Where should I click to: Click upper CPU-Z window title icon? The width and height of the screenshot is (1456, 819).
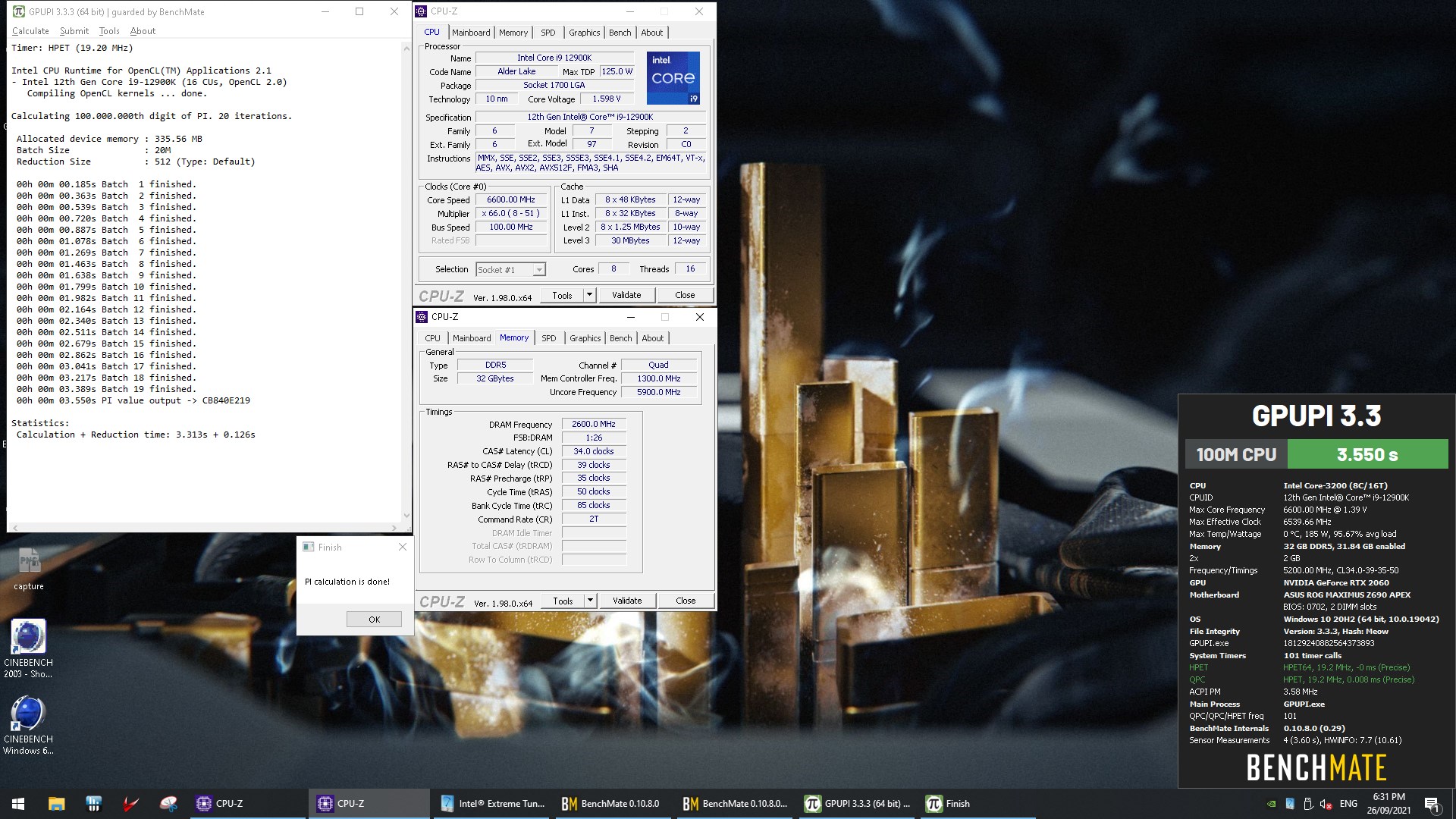coord(422,11)
